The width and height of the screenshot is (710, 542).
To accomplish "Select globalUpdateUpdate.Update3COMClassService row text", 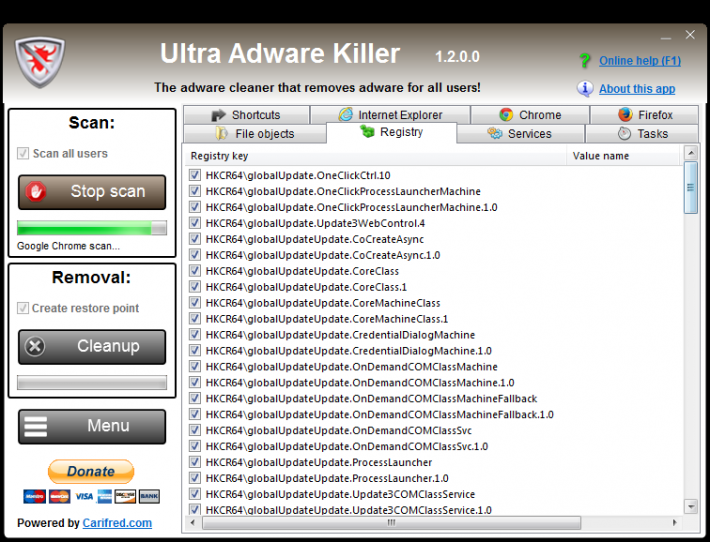I will (x=340, y=494).
